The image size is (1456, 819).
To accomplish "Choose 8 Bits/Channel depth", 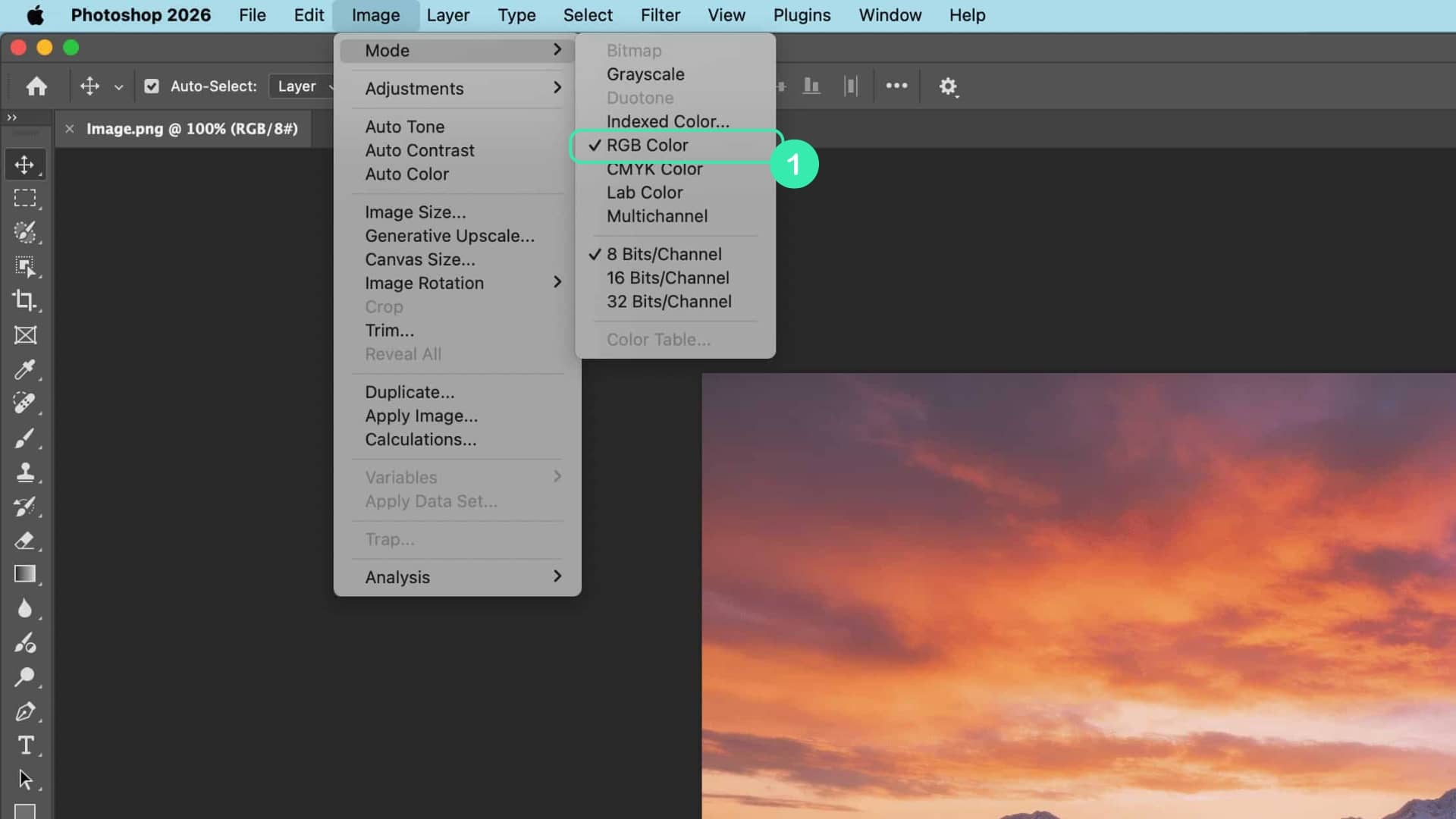I will 675,254.
